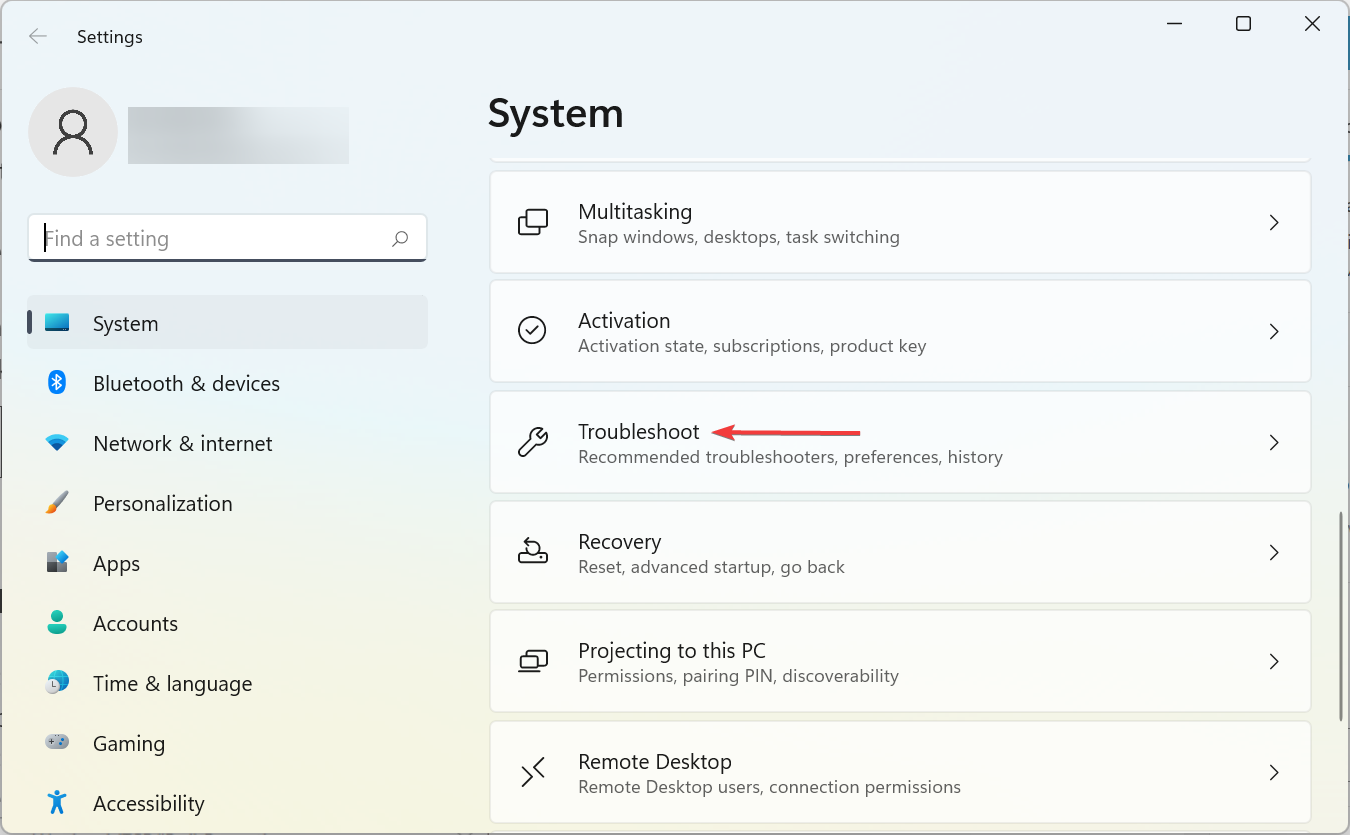
Task: Click the Bluetooth icon in sidebar
Action: (57, 383)
